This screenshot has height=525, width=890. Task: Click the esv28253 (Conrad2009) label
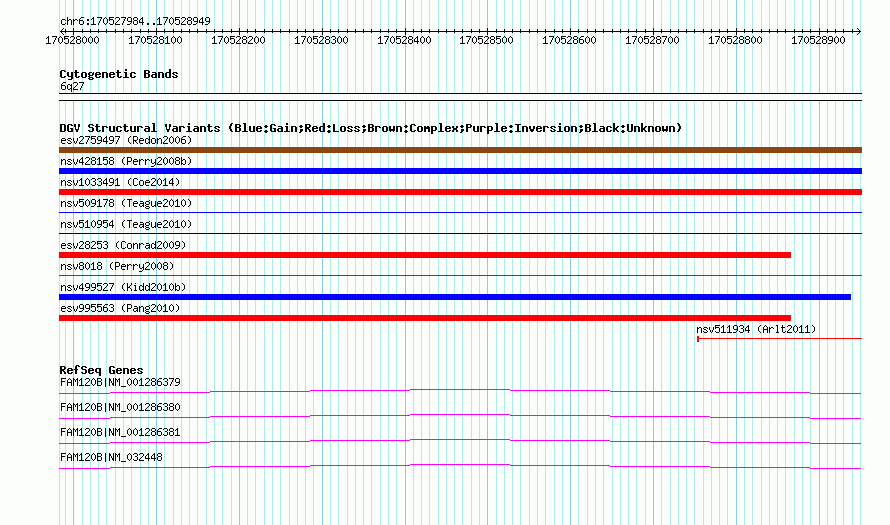pyautogui.click(x=123, y=245)
